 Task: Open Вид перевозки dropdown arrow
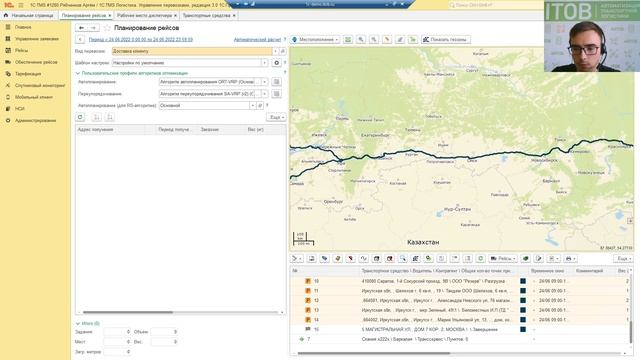point(276,51)
